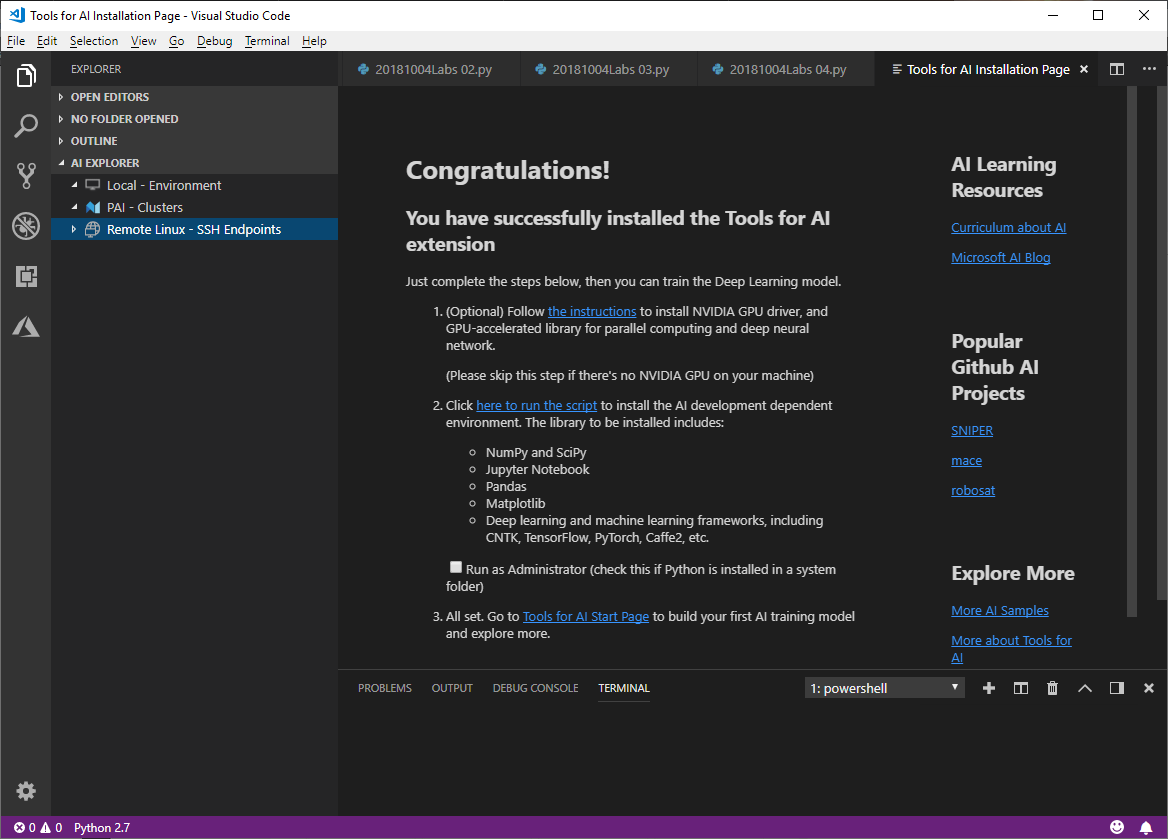Select the Terminal panel tab

click(x=623, y=688)
